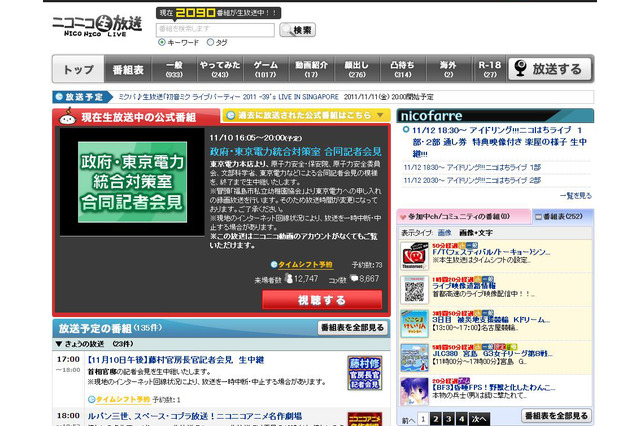640x426 pixels.
Task: Open the アイドリング ニコはちライブ 2部 link
Action: click(x=472, y=180)
